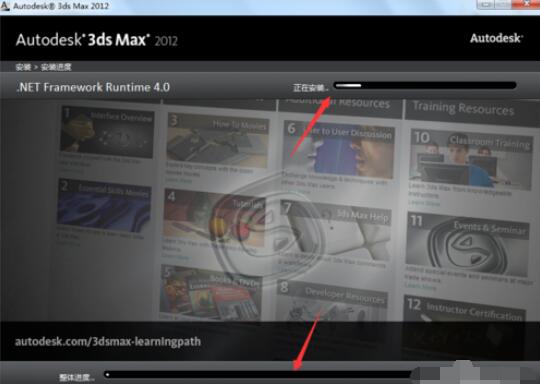Click the current component installation progress bar

[x=425, y=85]
